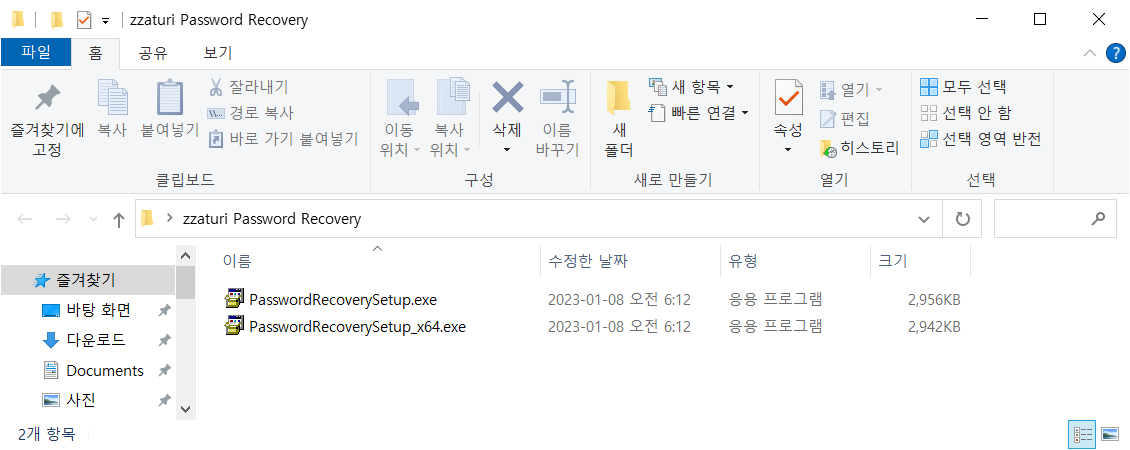The image size is (1130, 450).
Task: Click the 2,942KB size cell
Action: click(x=935, y=327)
